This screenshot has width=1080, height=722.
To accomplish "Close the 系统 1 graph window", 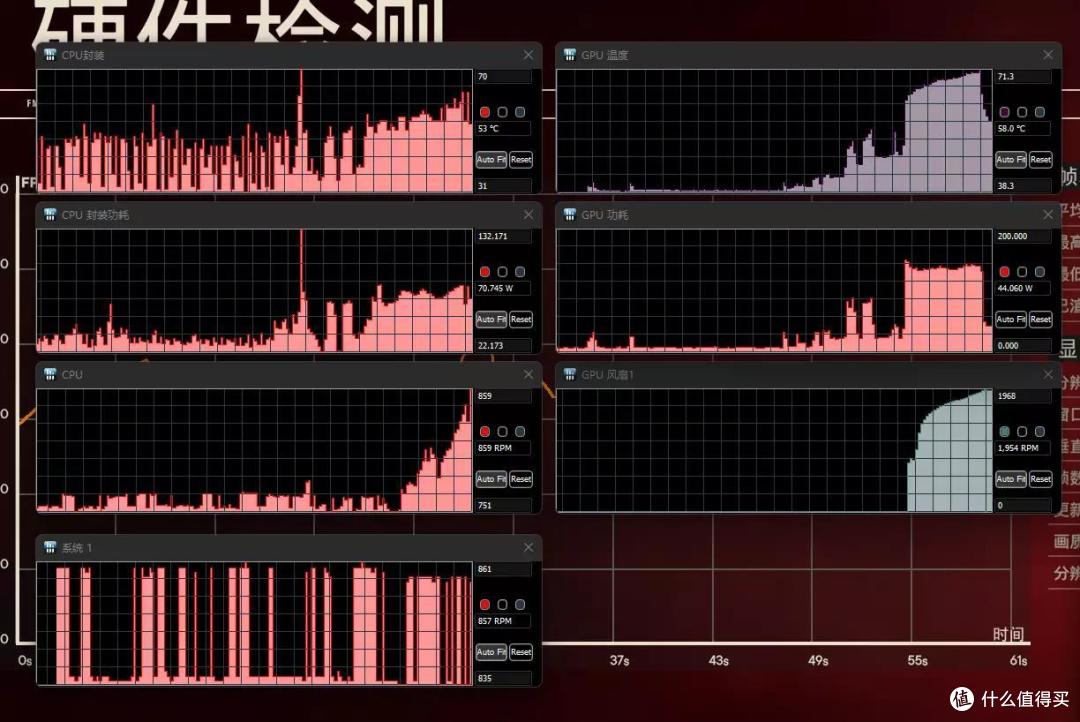I will click(x=528, y=548).
